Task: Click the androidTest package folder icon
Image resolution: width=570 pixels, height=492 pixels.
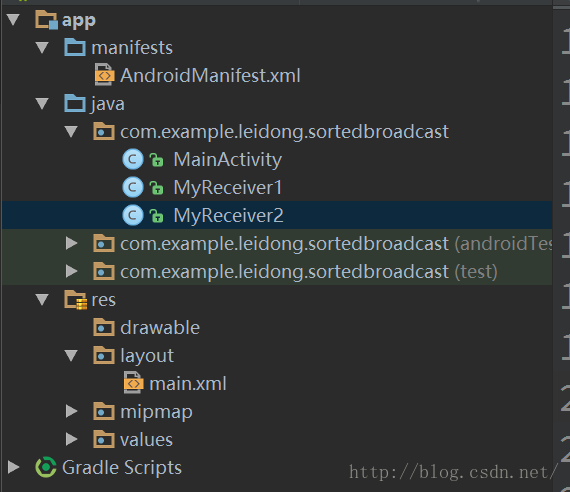Action: coord(104,243)
